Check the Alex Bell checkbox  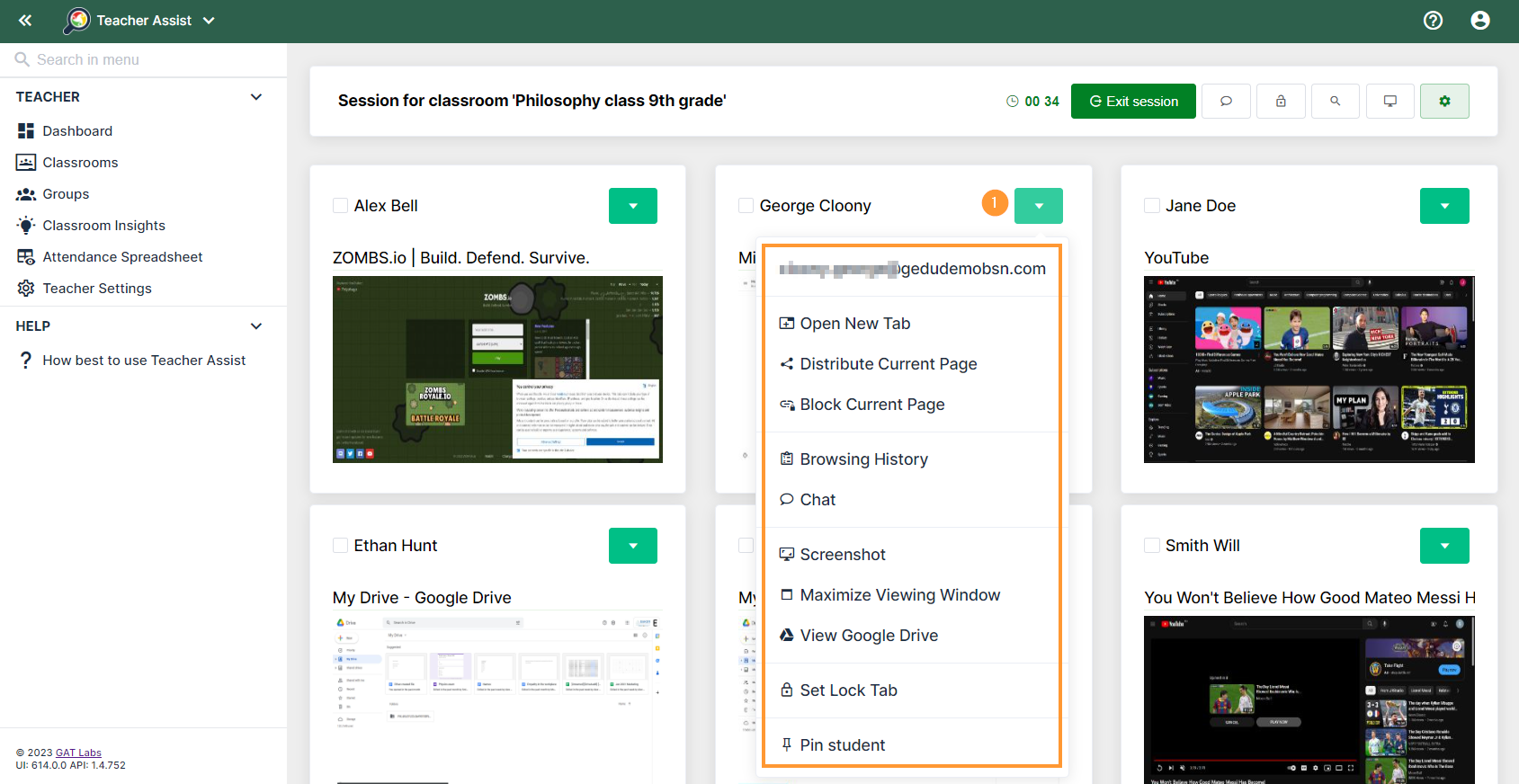click(x=341, y=206)
